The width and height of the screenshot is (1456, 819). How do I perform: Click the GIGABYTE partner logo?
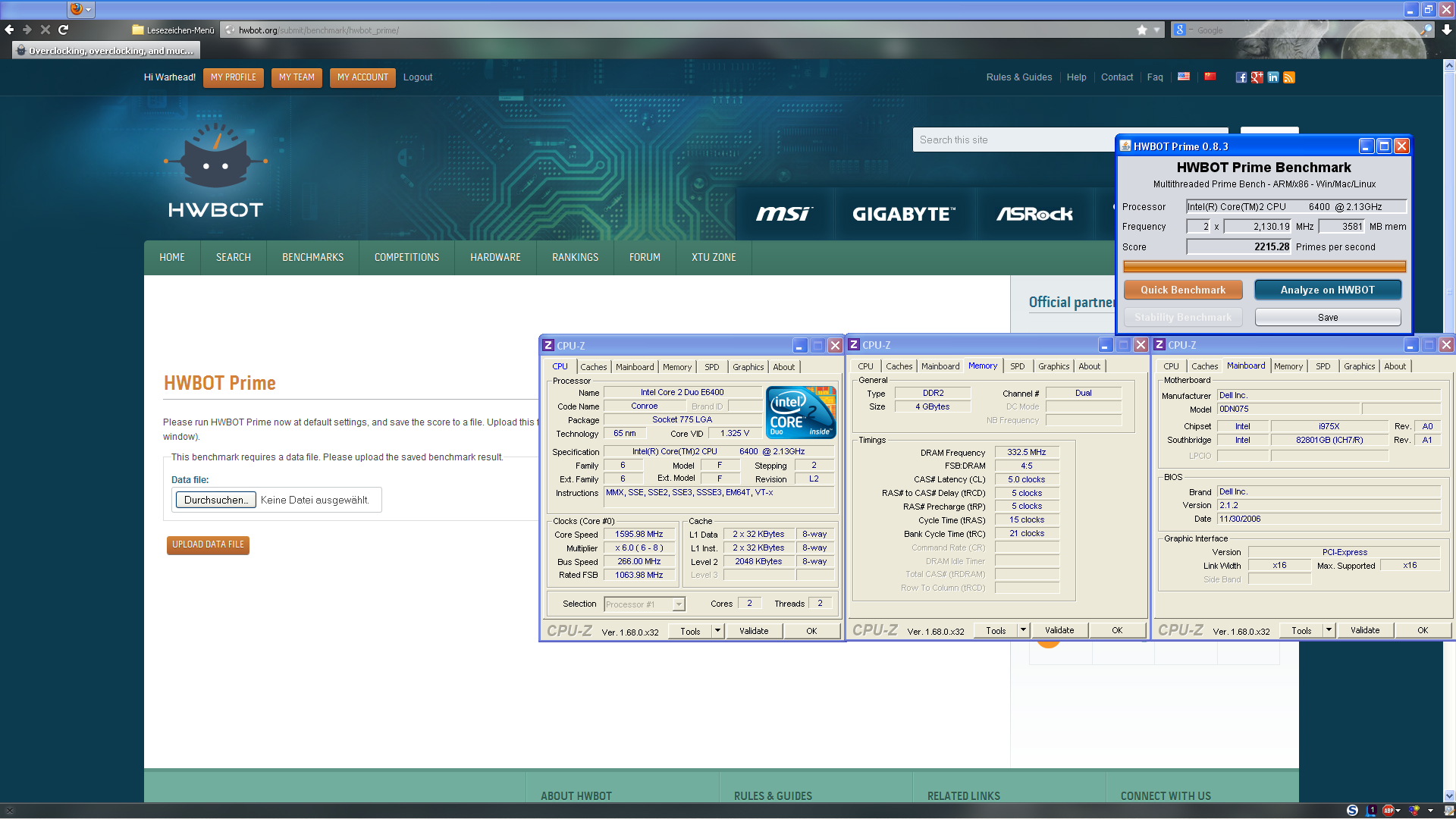point(904,214)
